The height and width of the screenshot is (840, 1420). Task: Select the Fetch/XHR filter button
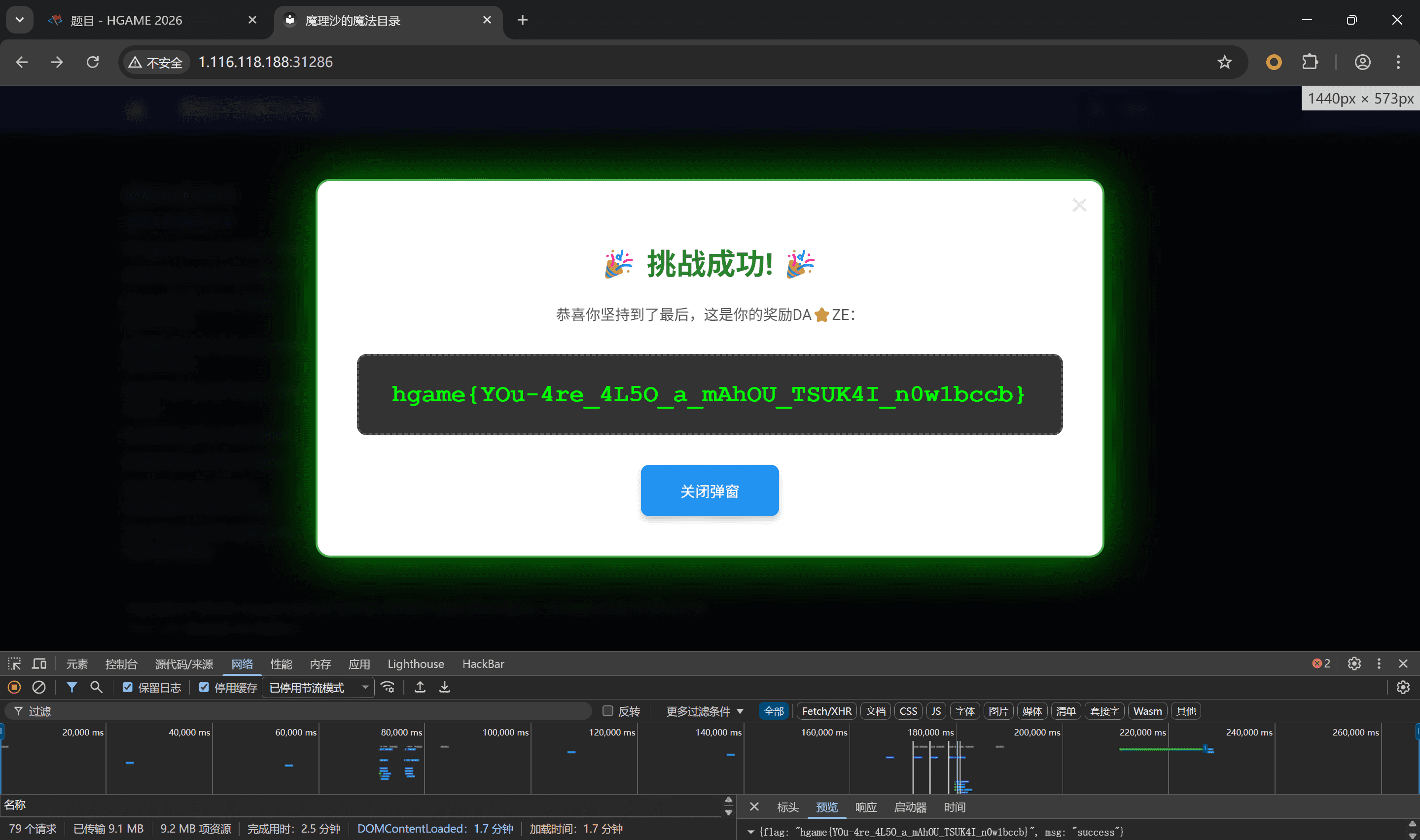point(826,711)
